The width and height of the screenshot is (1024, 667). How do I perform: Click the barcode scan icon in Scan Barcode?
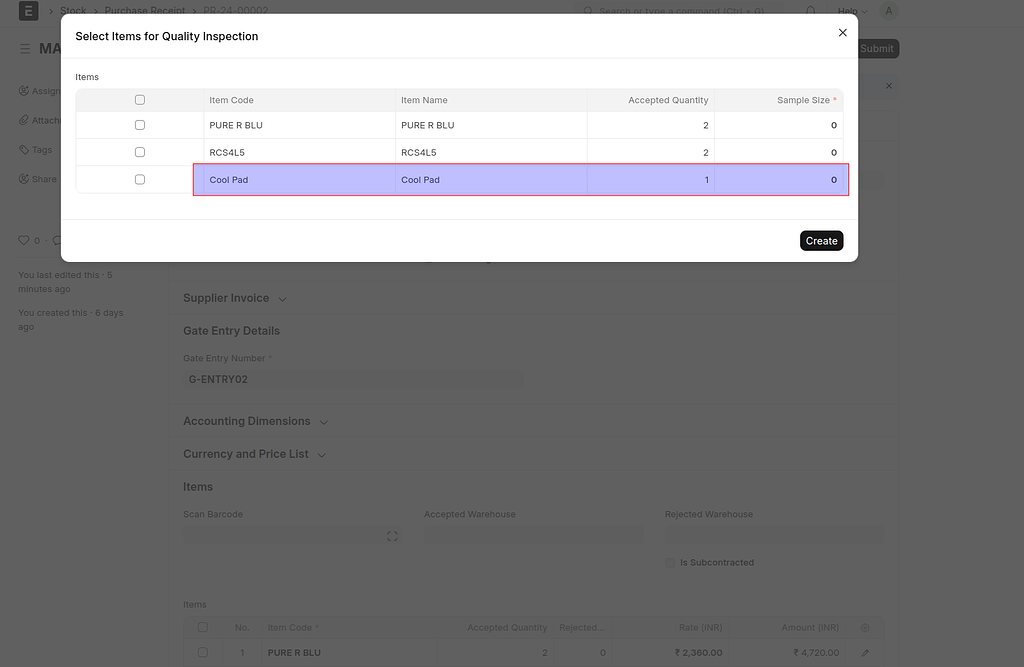click(x=392, y=536)
